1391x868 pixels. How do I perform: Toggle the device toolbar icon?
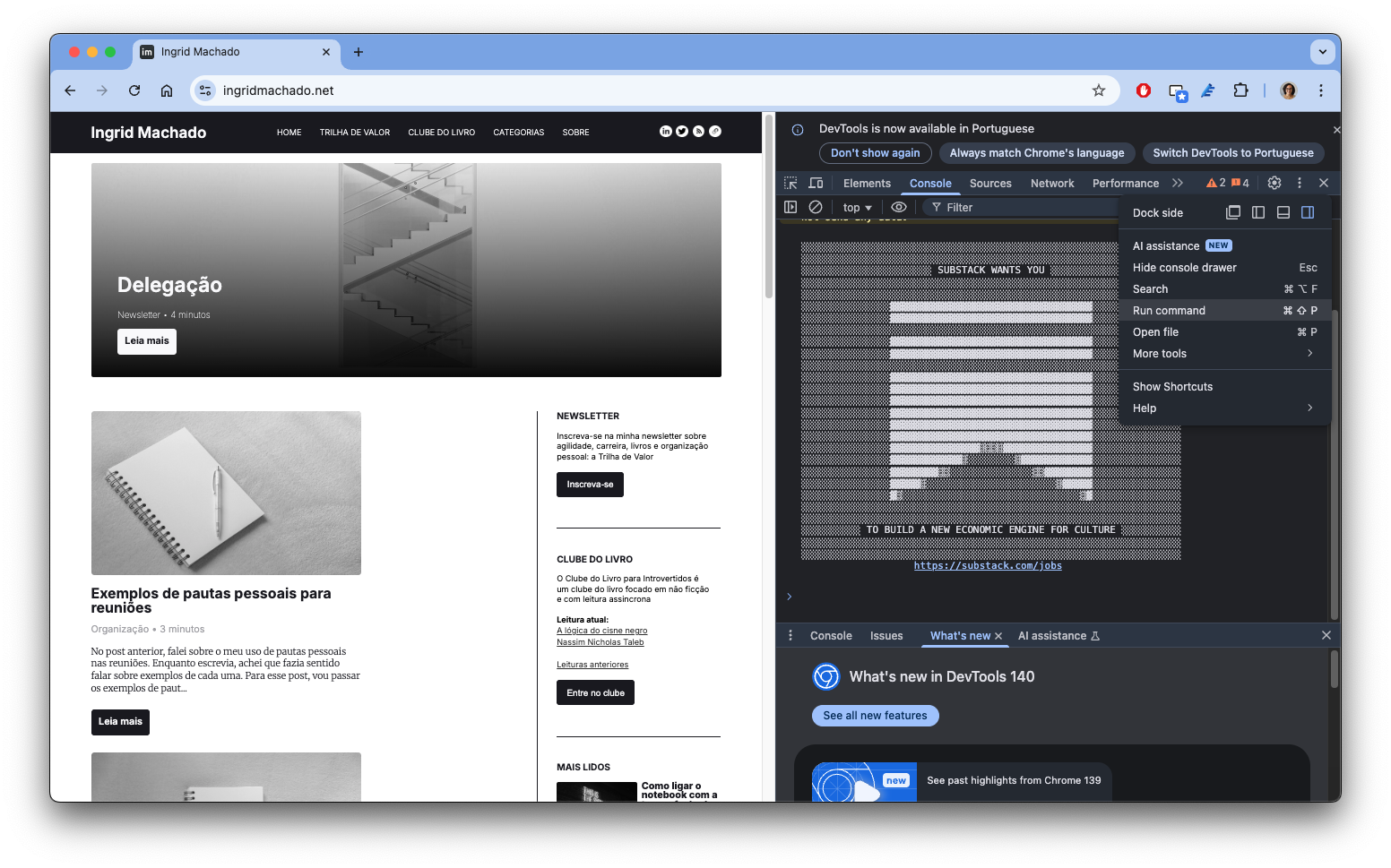(x=816, y=183)
